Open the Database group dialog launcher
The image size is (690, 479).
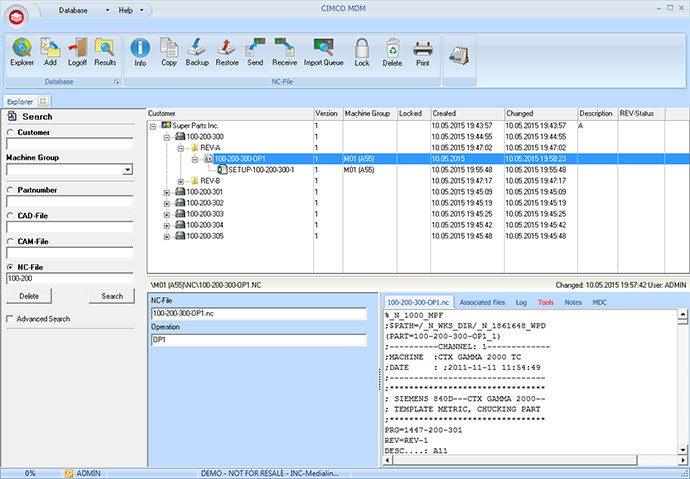click(117, 82)
